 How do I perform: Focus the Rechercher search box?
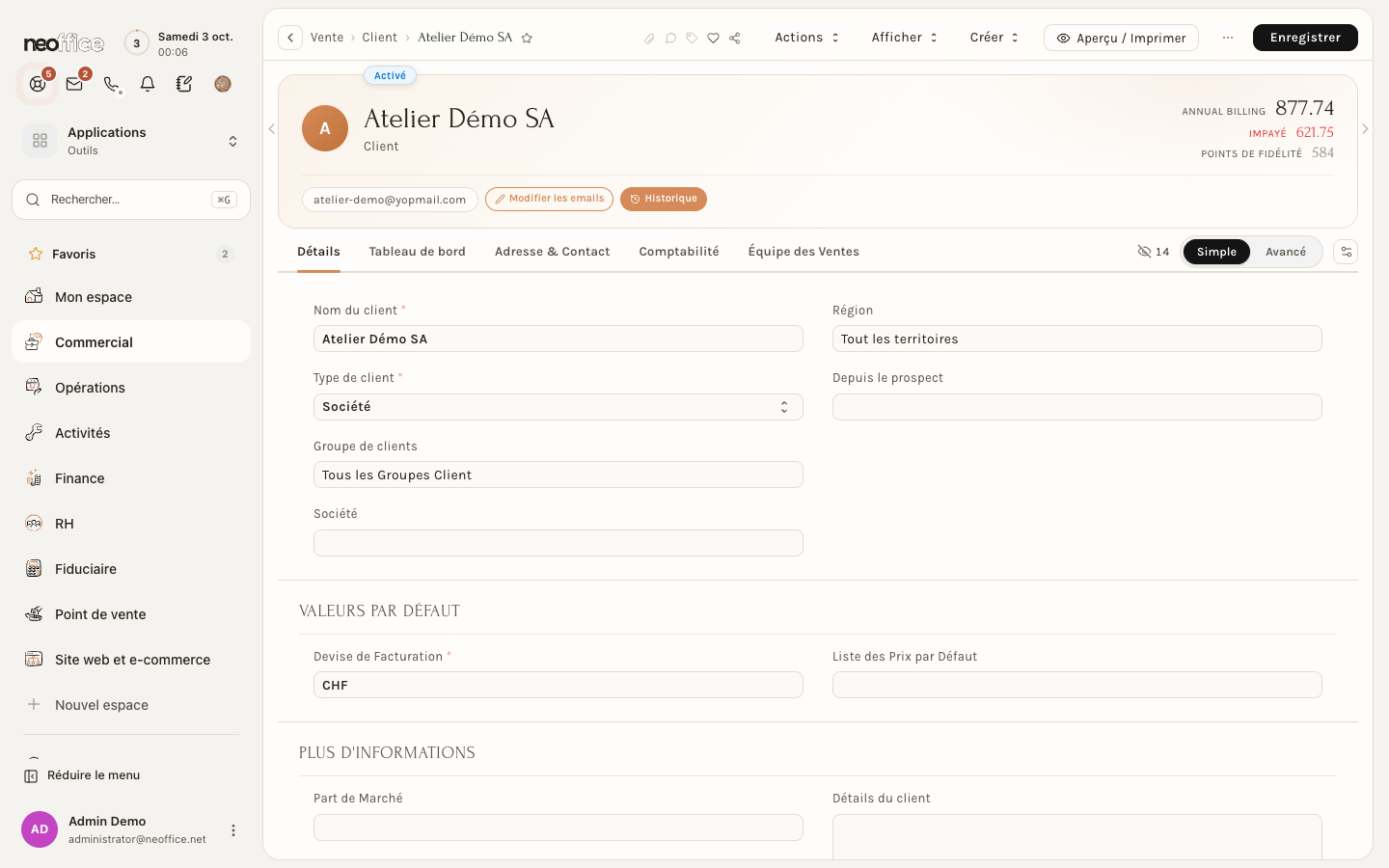point(131,200)
